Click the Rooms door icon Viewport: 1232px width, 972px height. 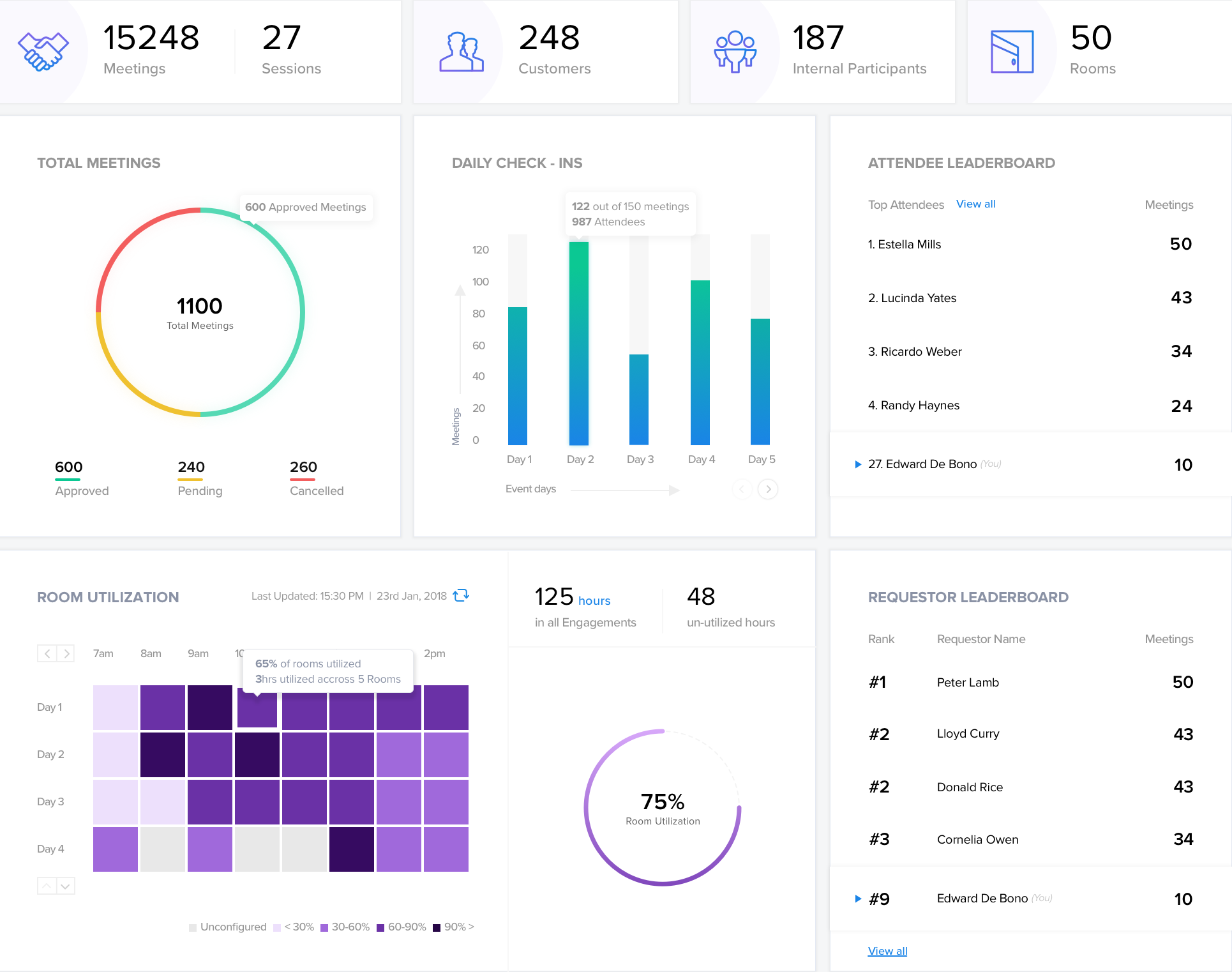pyautogui.click(x=1012, y=52)
